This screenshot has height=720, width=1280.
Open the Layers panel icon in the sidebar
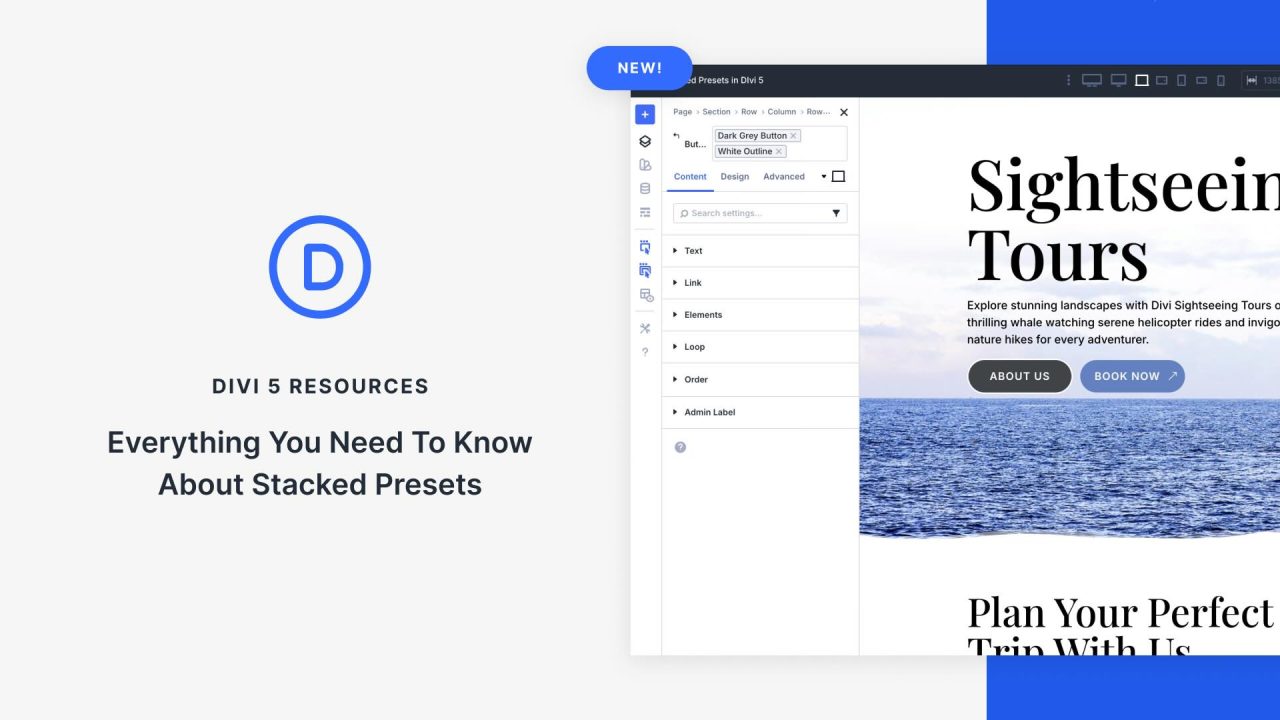pos(644,140)
